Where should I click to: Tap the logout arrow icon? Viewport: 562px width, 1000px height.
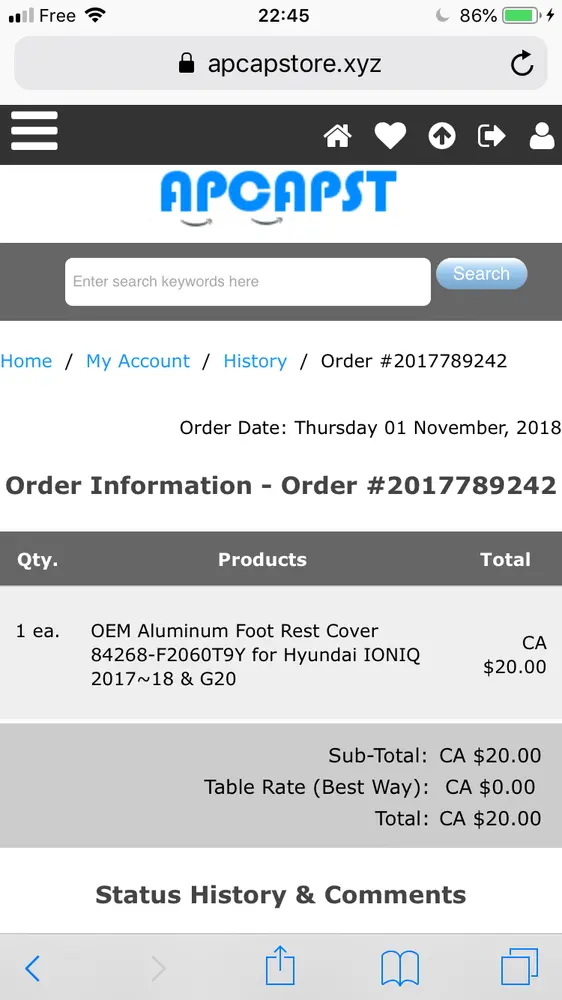(492, 136)
